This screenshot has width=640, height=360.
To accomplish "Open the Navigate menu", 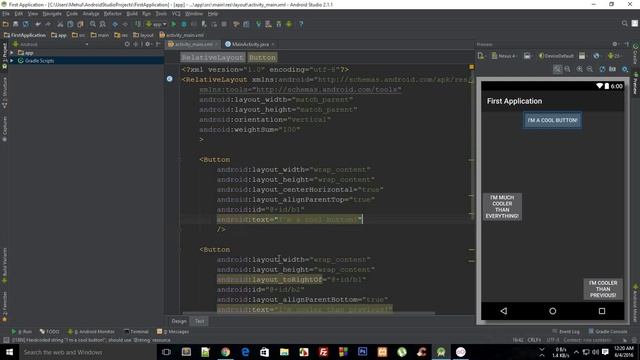I will 52,14.
